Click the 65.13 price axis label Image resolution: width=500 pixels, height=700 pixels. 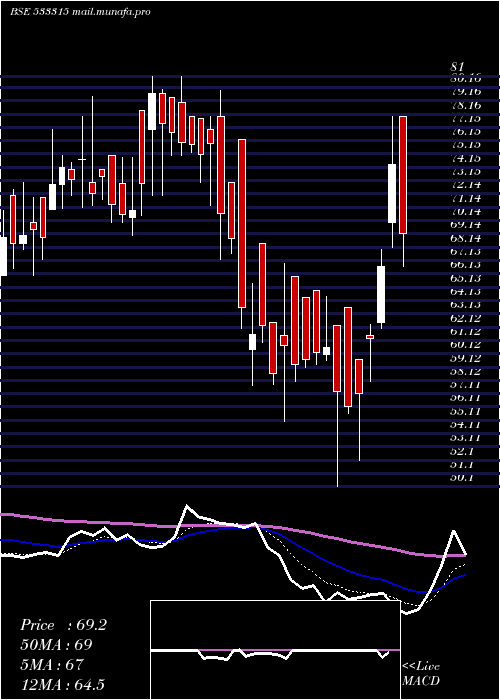[x=466, y=278]
